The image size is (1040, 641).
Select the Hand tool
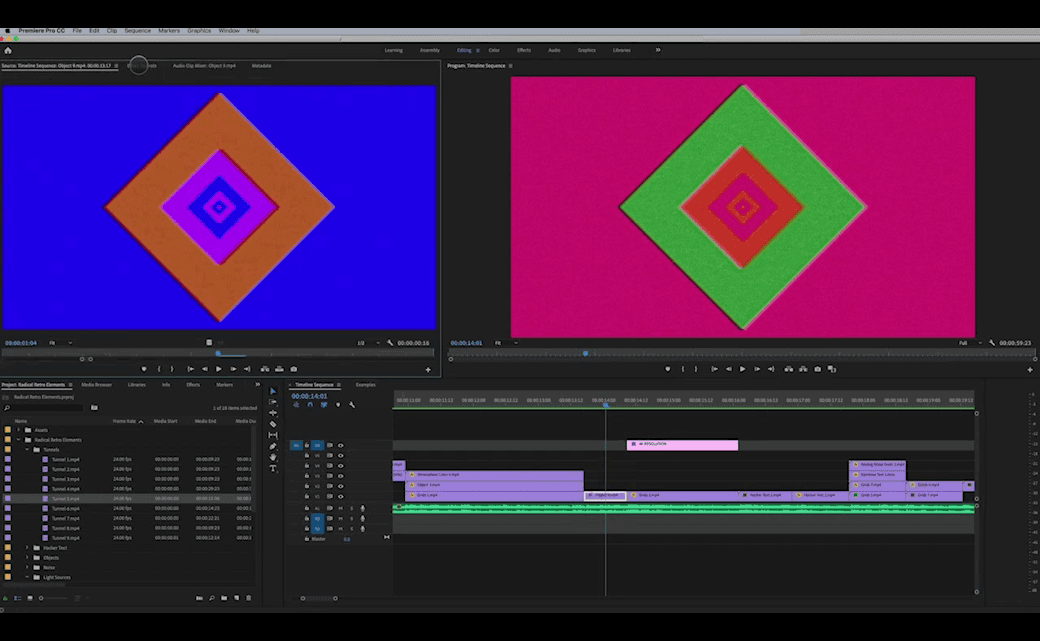[x=273, y=457]
